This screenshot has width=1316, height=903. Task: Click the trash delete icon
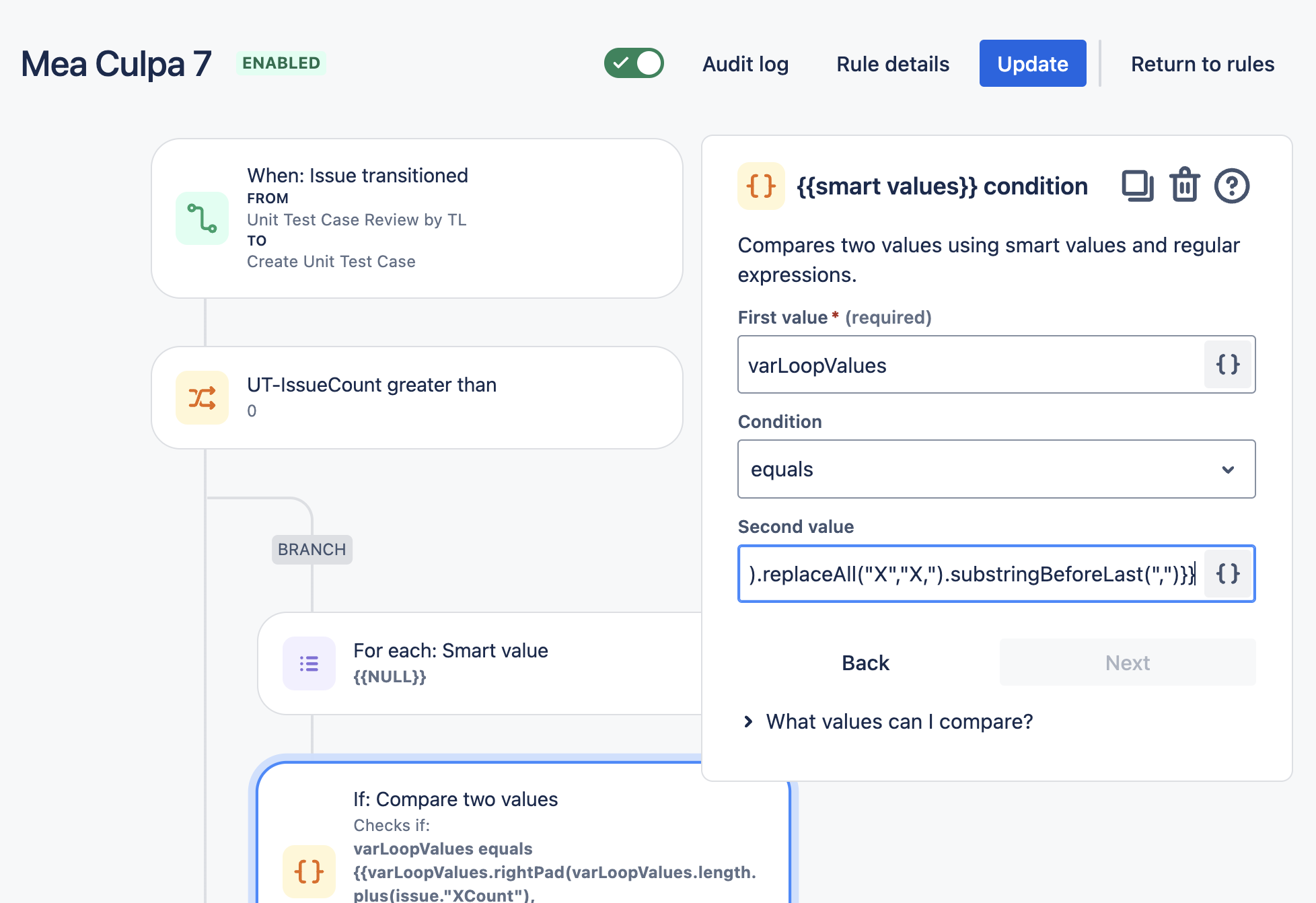[x=1185, y=185]
